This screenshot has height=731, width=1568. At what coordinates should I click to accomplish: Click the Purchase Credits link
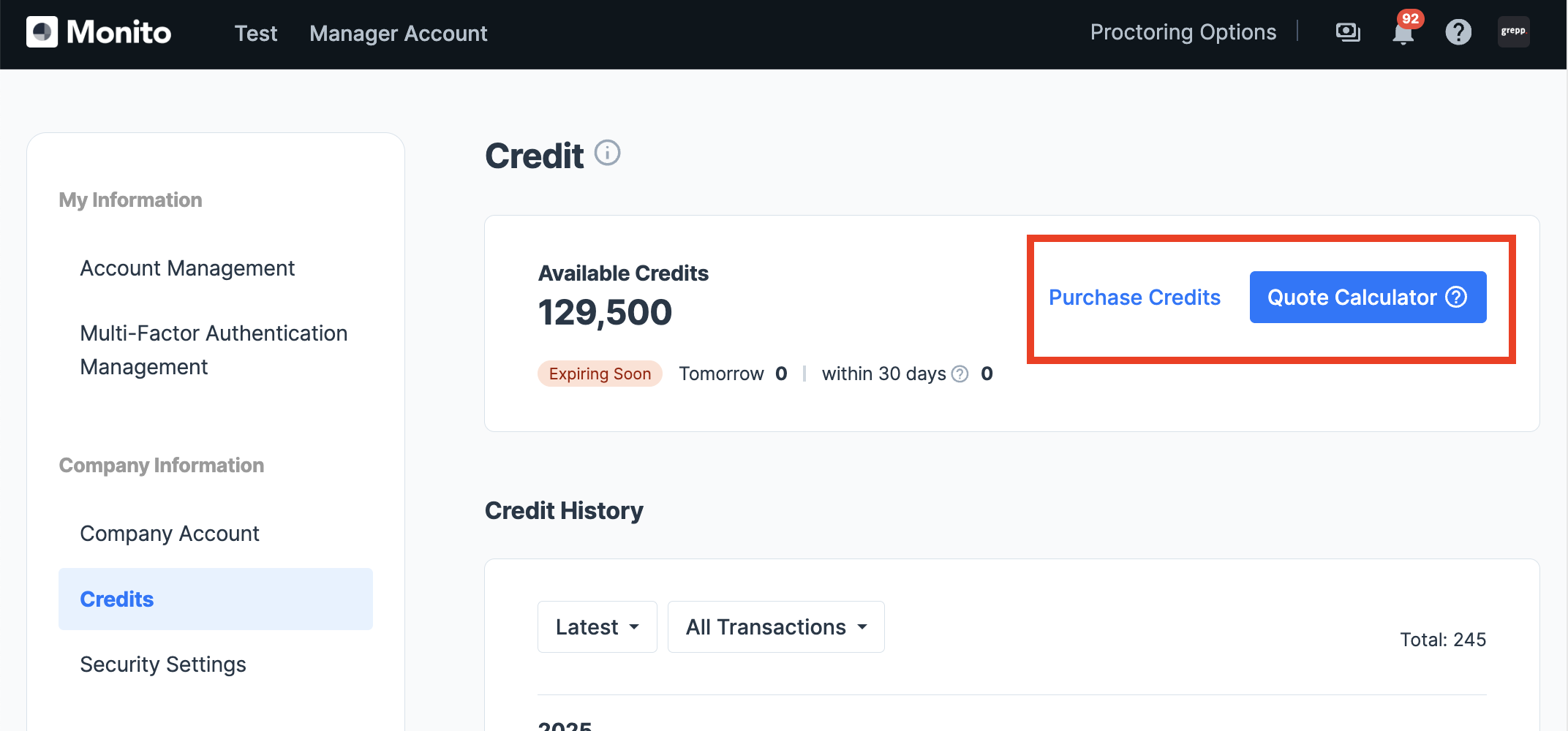click(x=1134, y=298)
